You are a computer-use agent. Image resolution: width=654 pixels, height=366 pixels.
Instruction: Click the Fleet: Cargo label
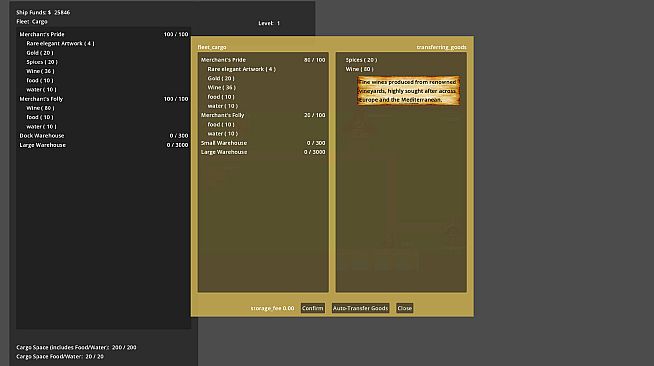[32, 22]
